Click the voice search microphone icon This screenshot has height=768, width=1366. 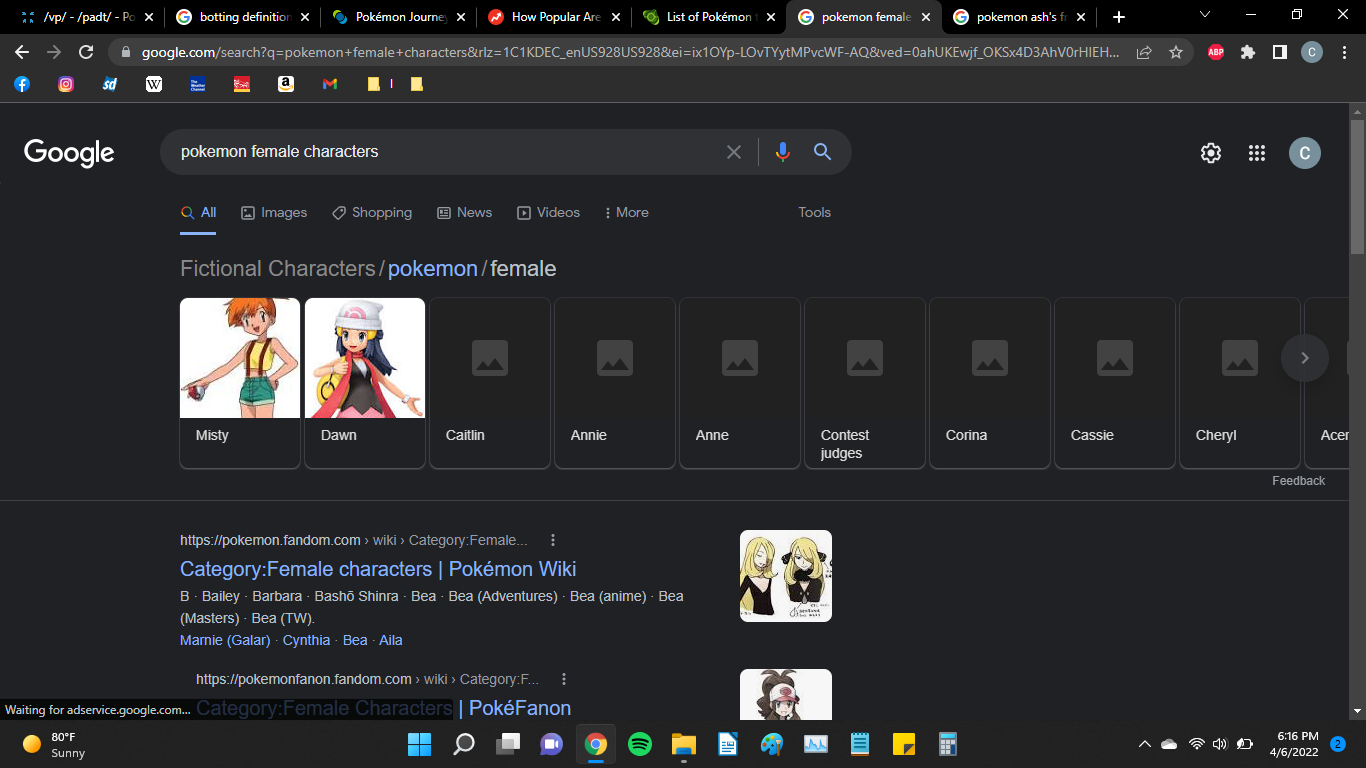[782, 152]
